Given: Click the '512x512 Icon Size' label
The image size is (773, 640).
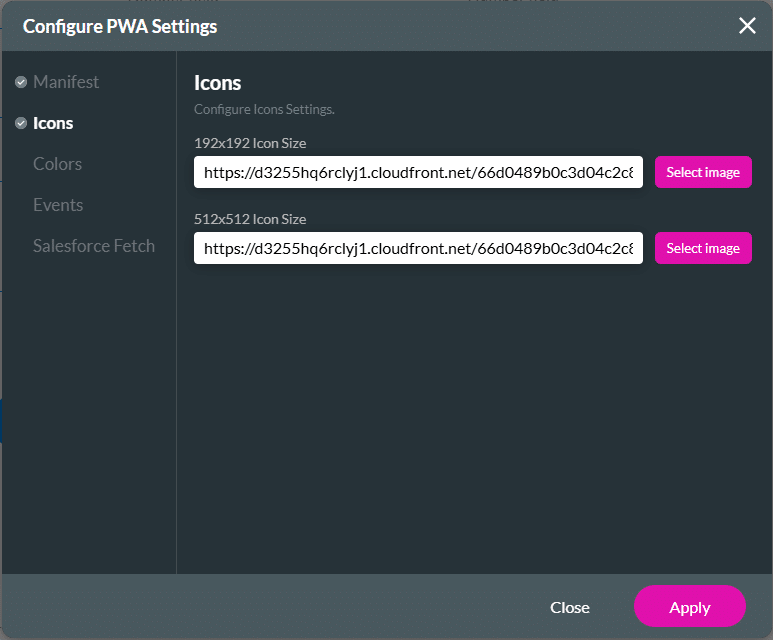Looking at the screenshot, I should click(x=250, y=219).
